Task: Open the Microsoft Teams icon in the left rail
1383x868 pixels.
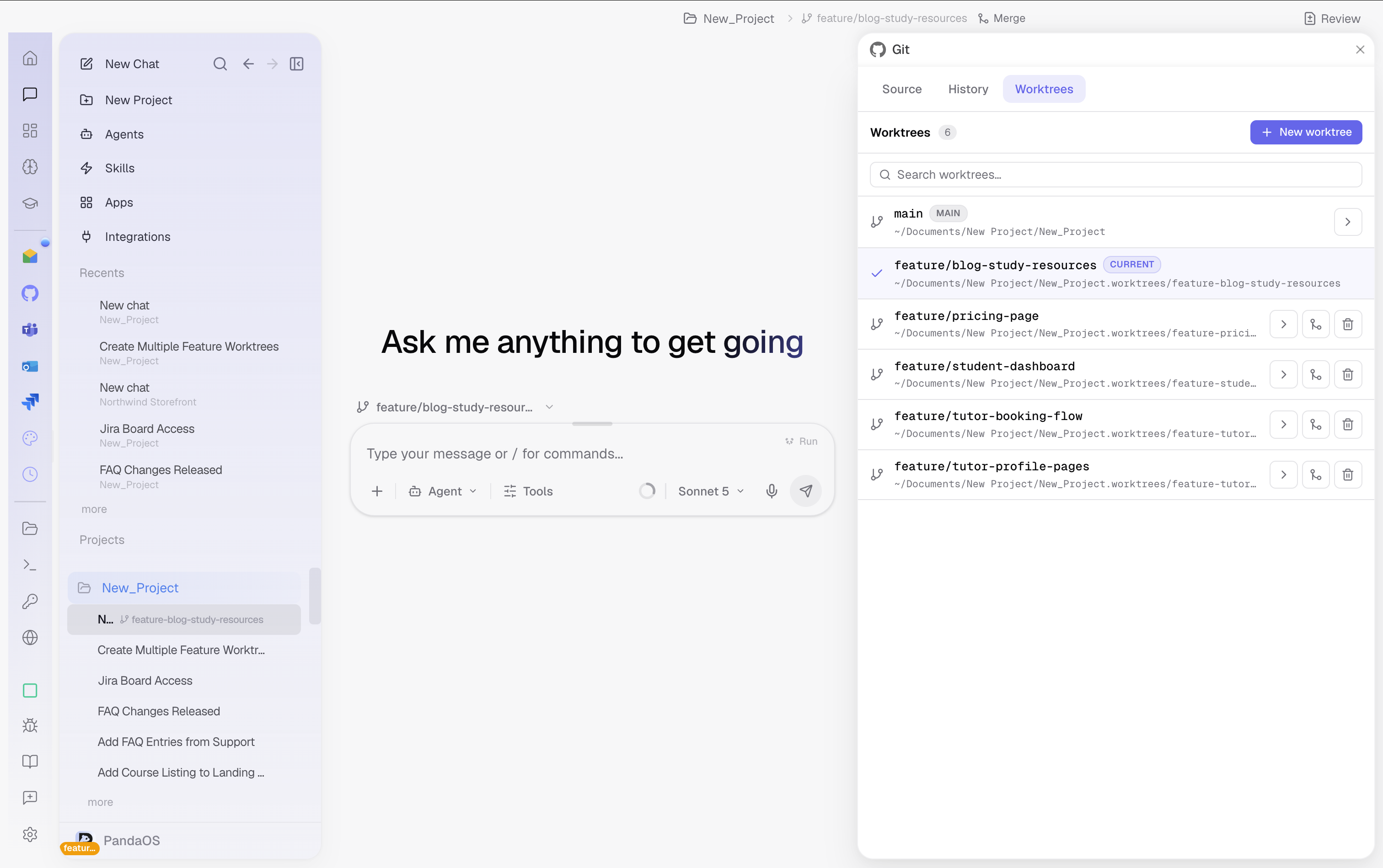Action: pos(30,330)
